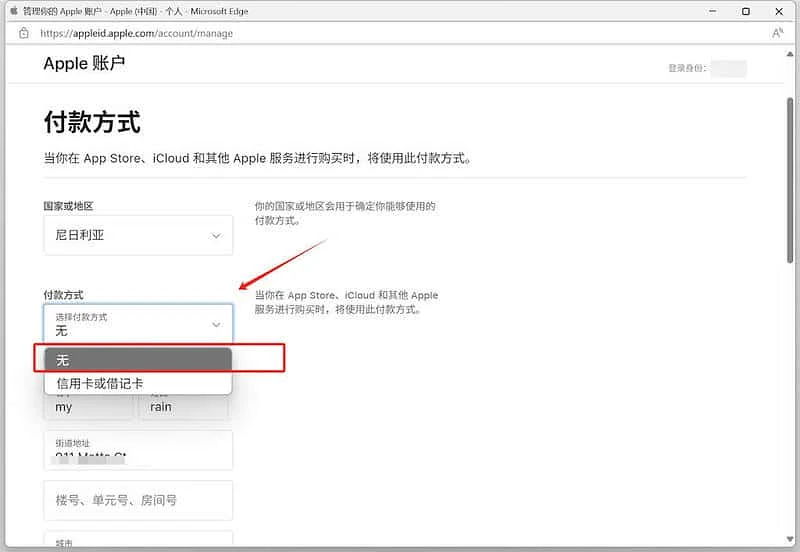Screen dimensions: 800x552
Task: Click the 付款方式 page heading
Action: [92, 122]
